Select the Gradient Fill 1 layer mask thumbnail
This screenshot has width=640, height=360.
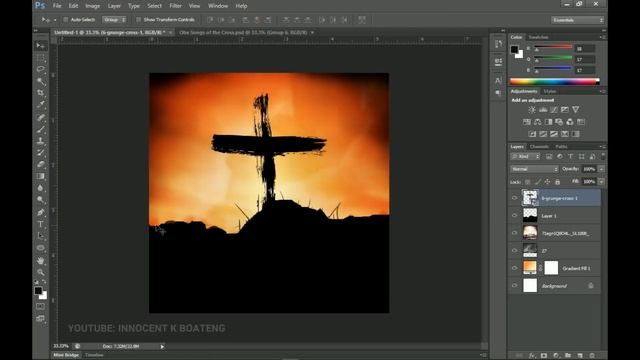551,268
